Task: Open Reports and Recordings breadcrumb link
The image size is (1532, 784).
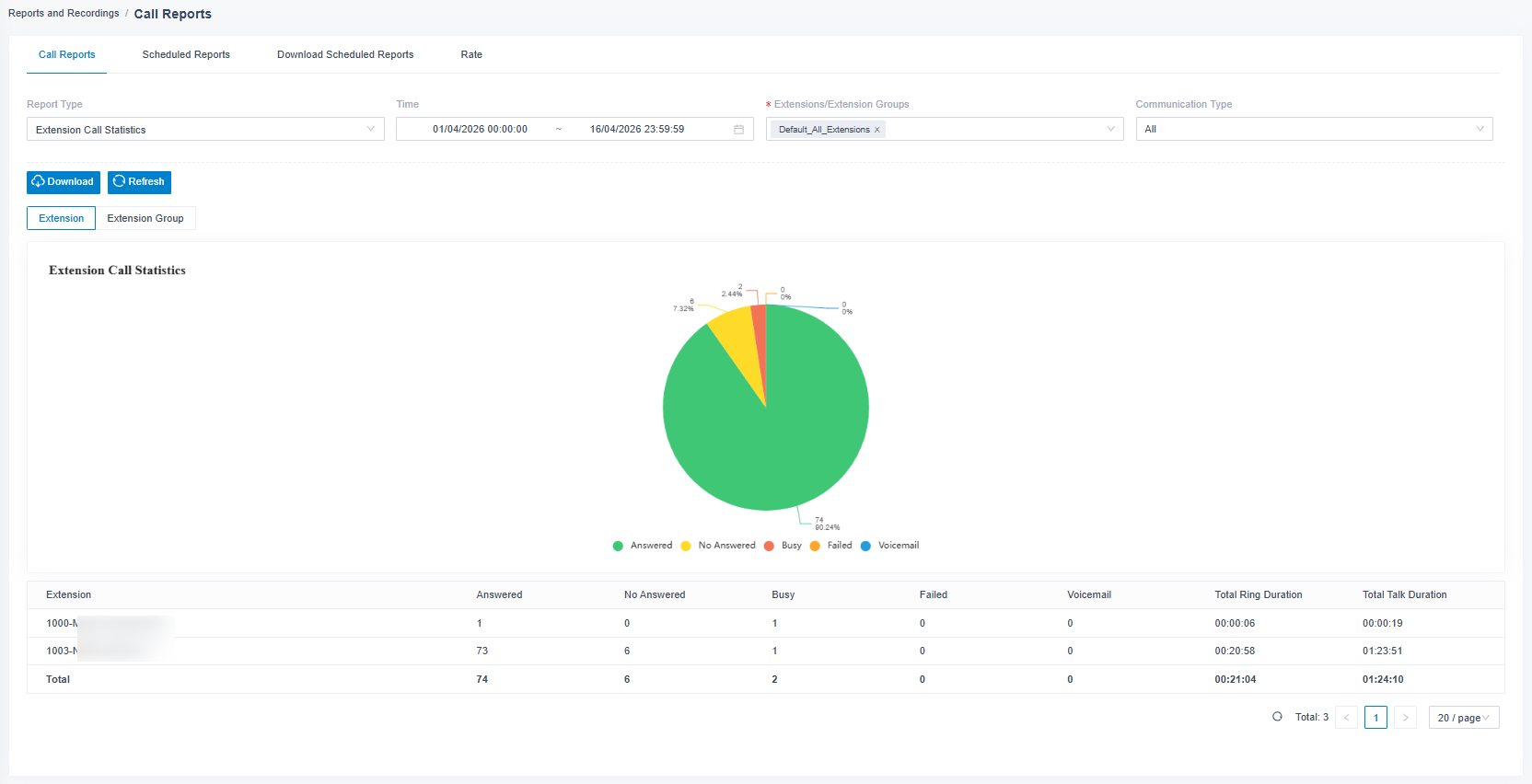Action: click(x=64, y=13)
